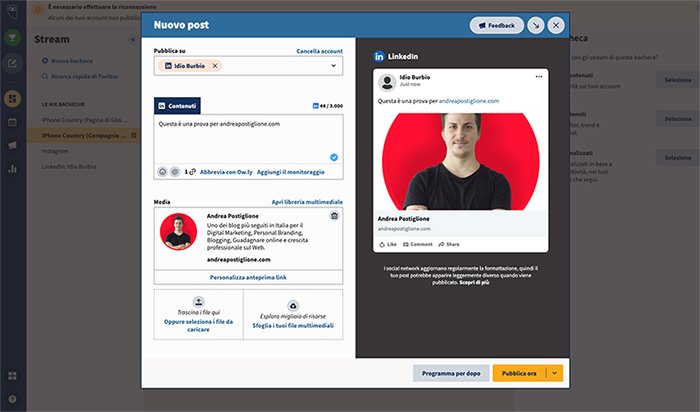Click Programma per dopo button

tap(451, 373)
